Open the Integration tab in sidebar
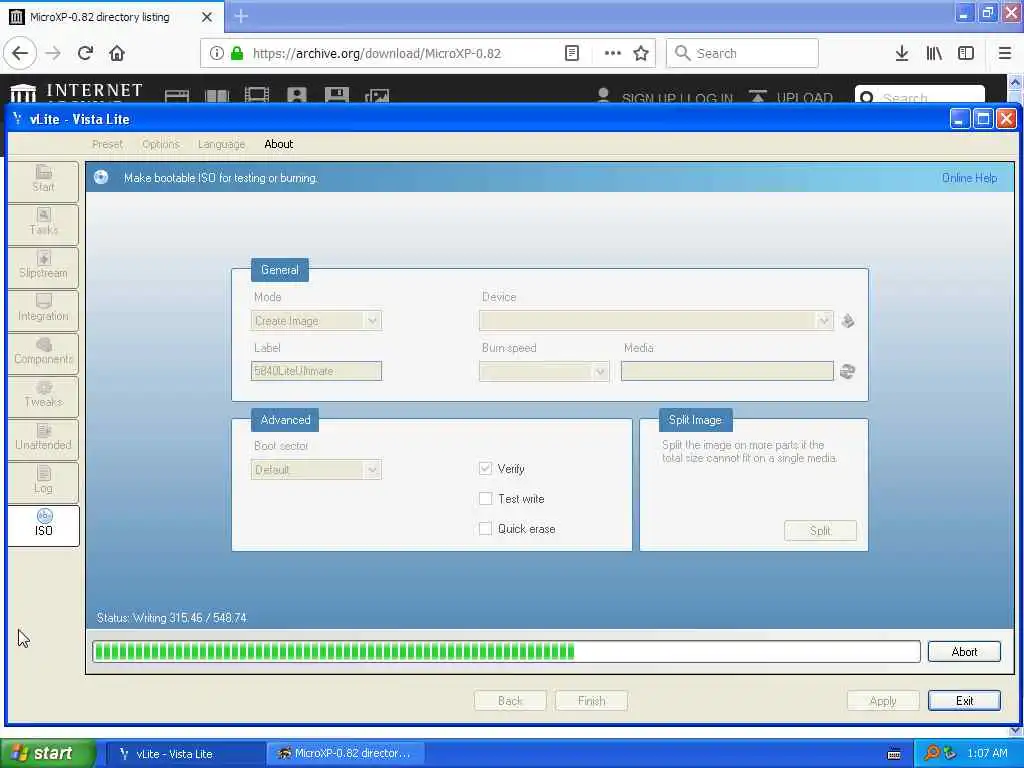The image size is (1024, 768). pos(43,310)
